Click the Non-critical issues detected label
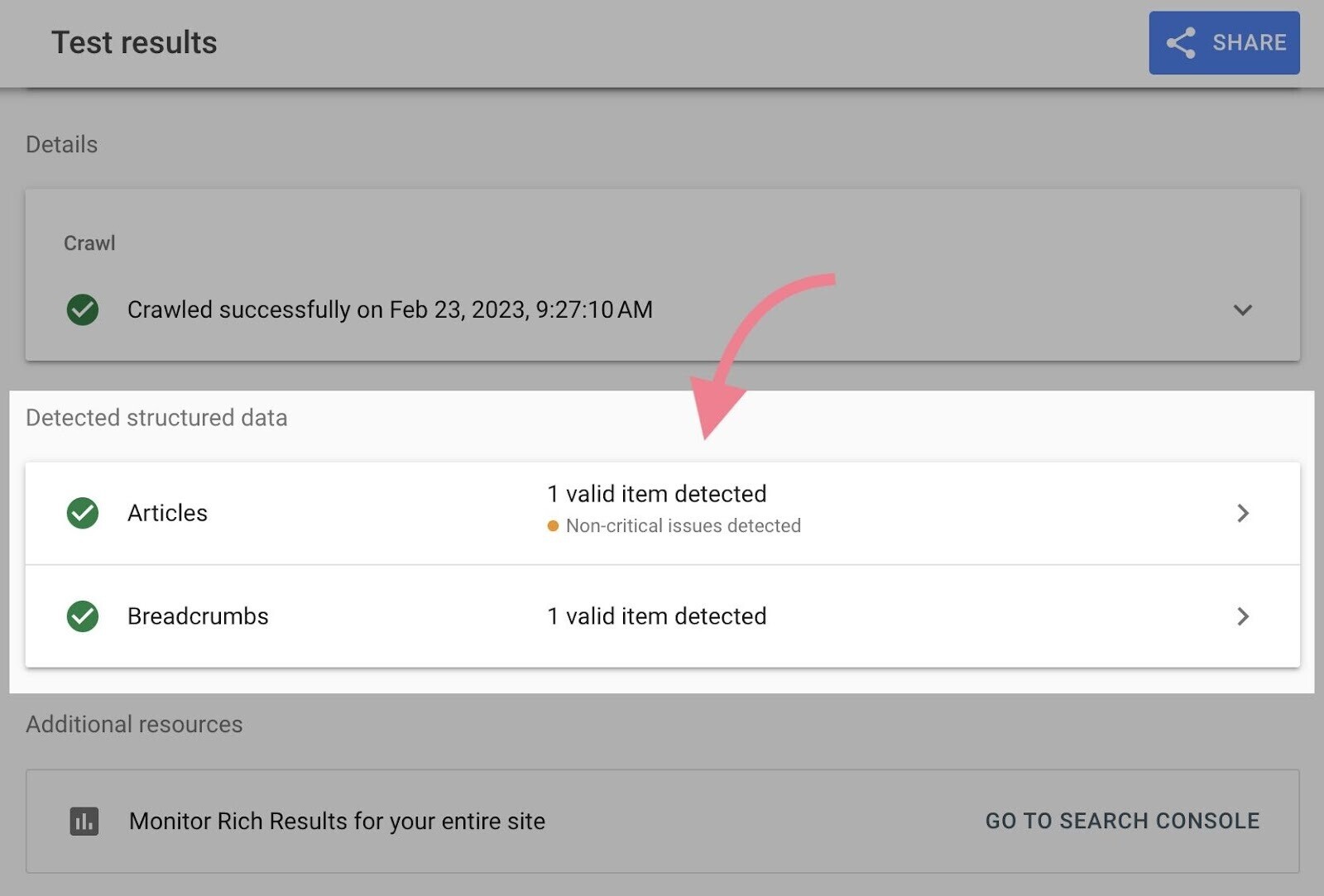 pos(684,525)
